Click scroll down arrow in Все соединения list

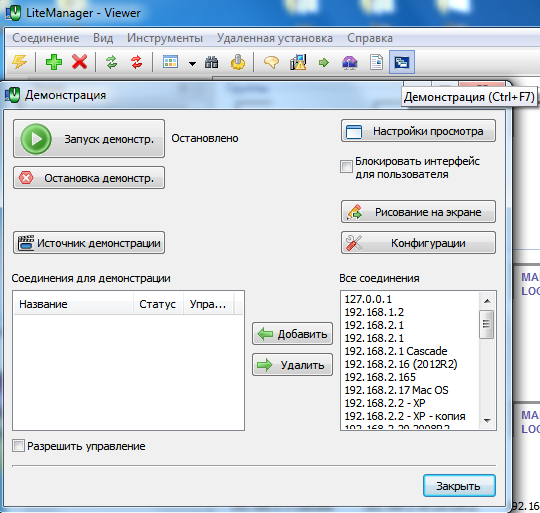(x=487, y=420)
